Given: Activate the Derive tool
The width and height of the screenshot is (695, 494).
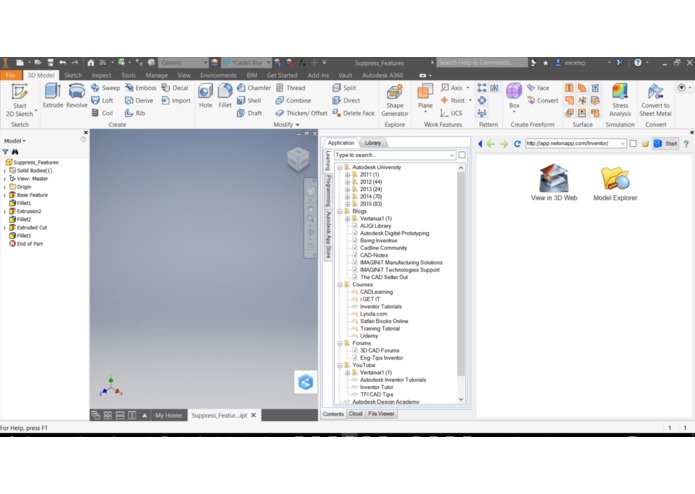Looking at the screenshot, I should (139, 101).
